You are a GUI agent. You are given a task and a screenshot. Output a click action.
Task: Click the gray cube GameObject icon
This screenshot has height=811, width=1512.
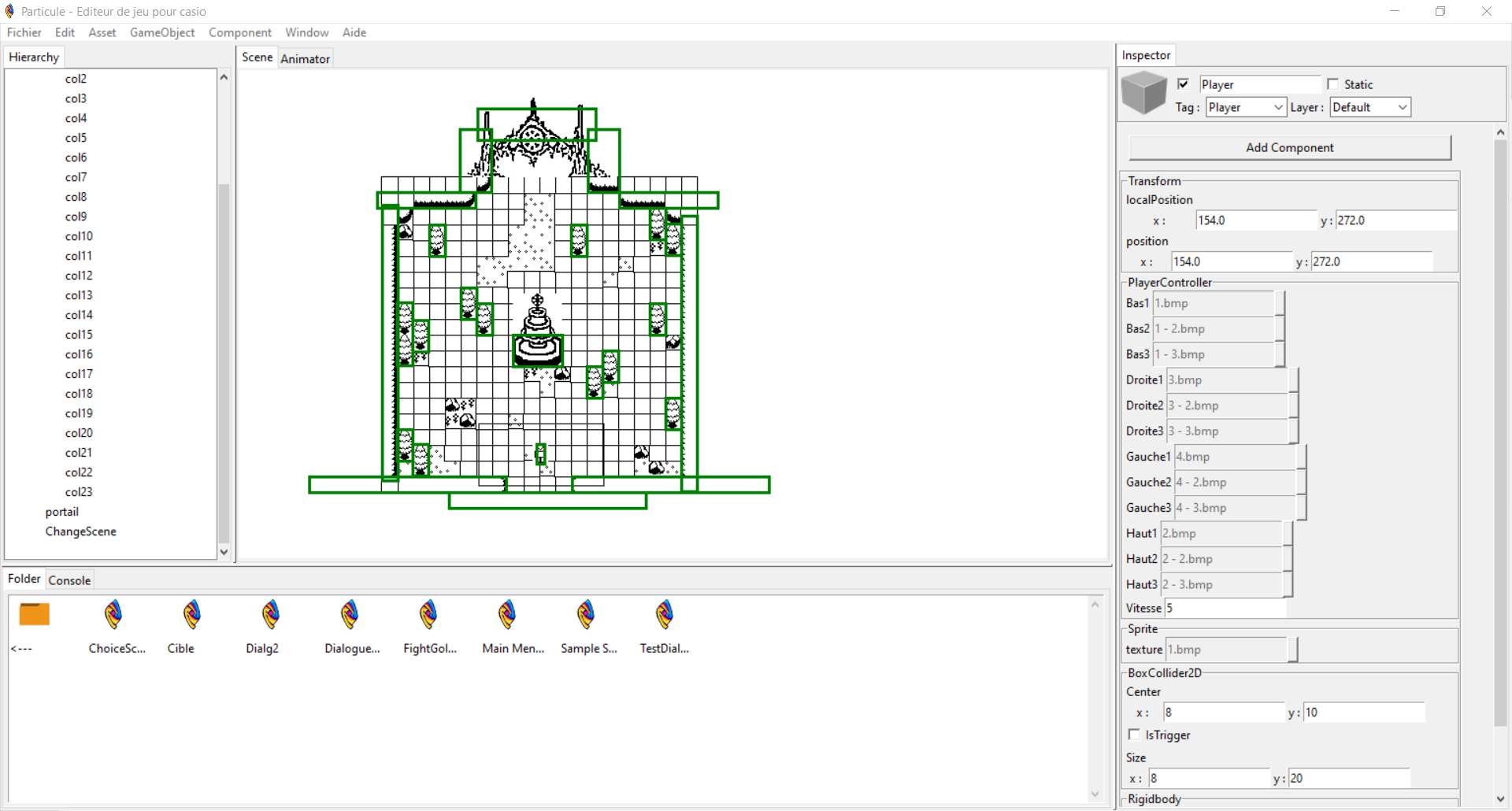[1143, 93]
